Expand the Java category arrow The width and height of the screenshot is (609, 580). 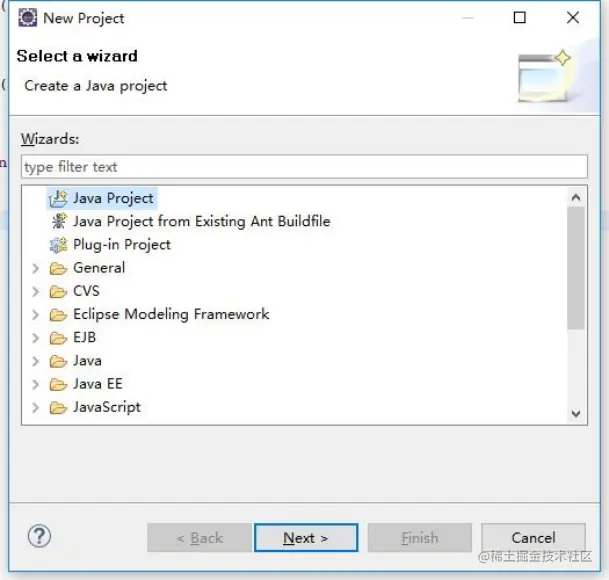tap(36, 361)
